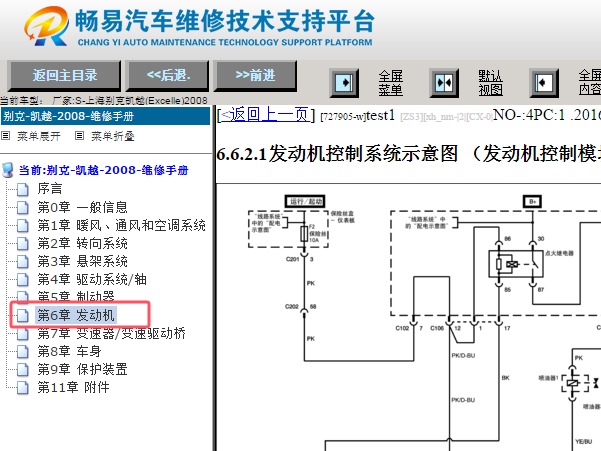Open 第9章 保护装置
Viewport: 601px width, 451px height.
click(82, 369)
